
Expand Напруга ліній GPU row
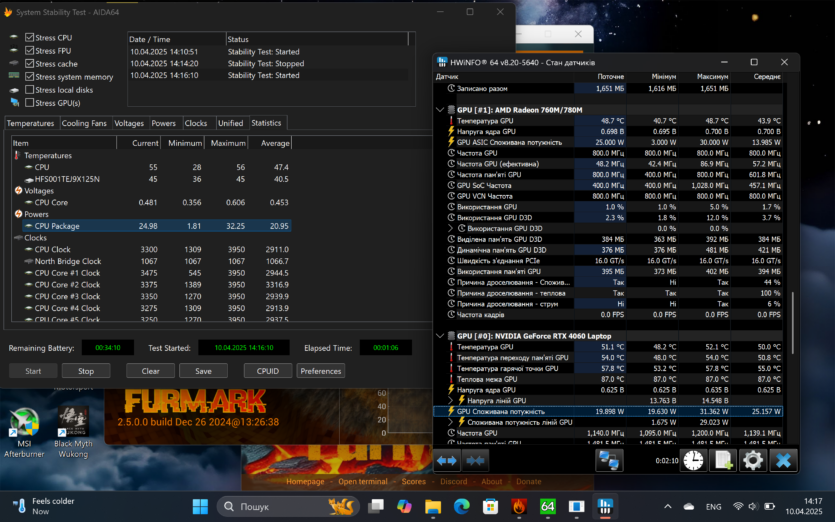tap(451, 401)
